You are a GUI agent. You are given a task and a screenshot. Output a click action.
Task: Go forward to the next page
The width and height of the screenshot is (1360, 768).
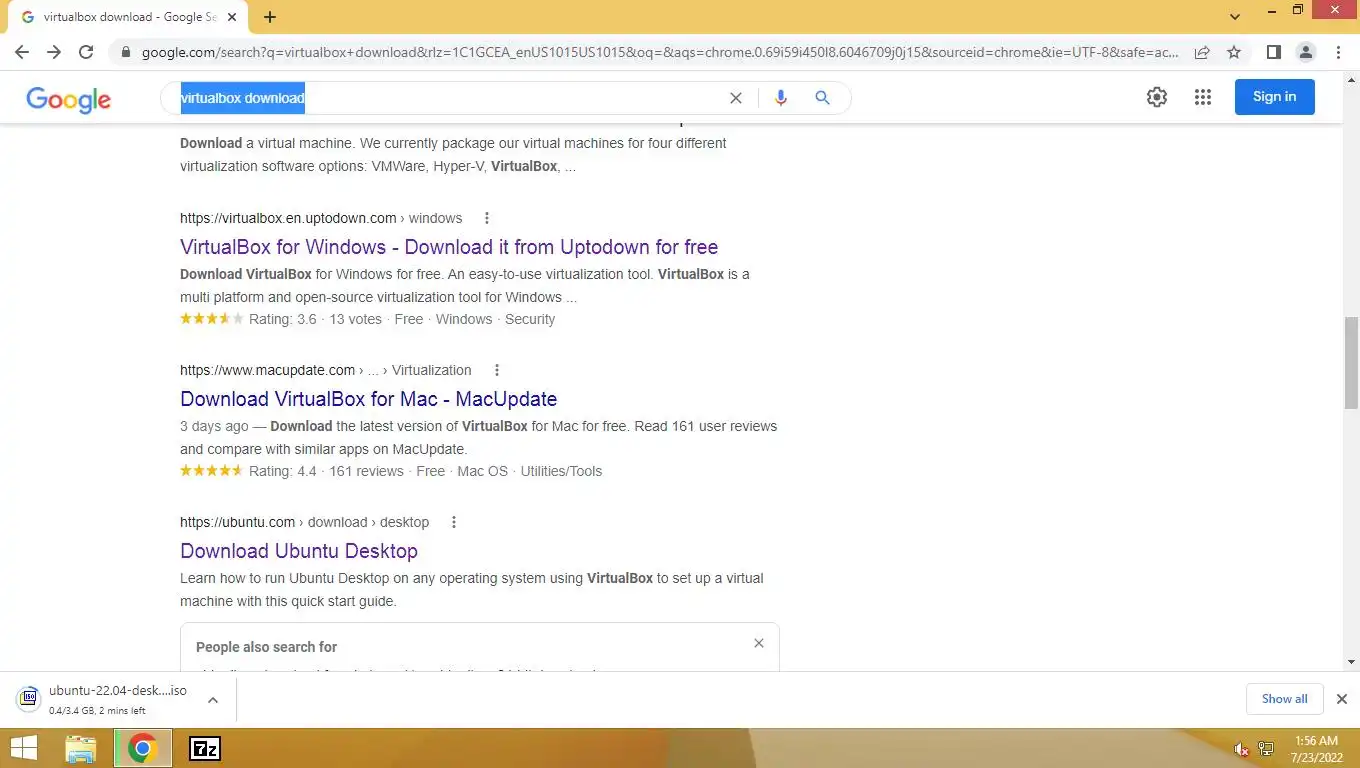(54, 52)
